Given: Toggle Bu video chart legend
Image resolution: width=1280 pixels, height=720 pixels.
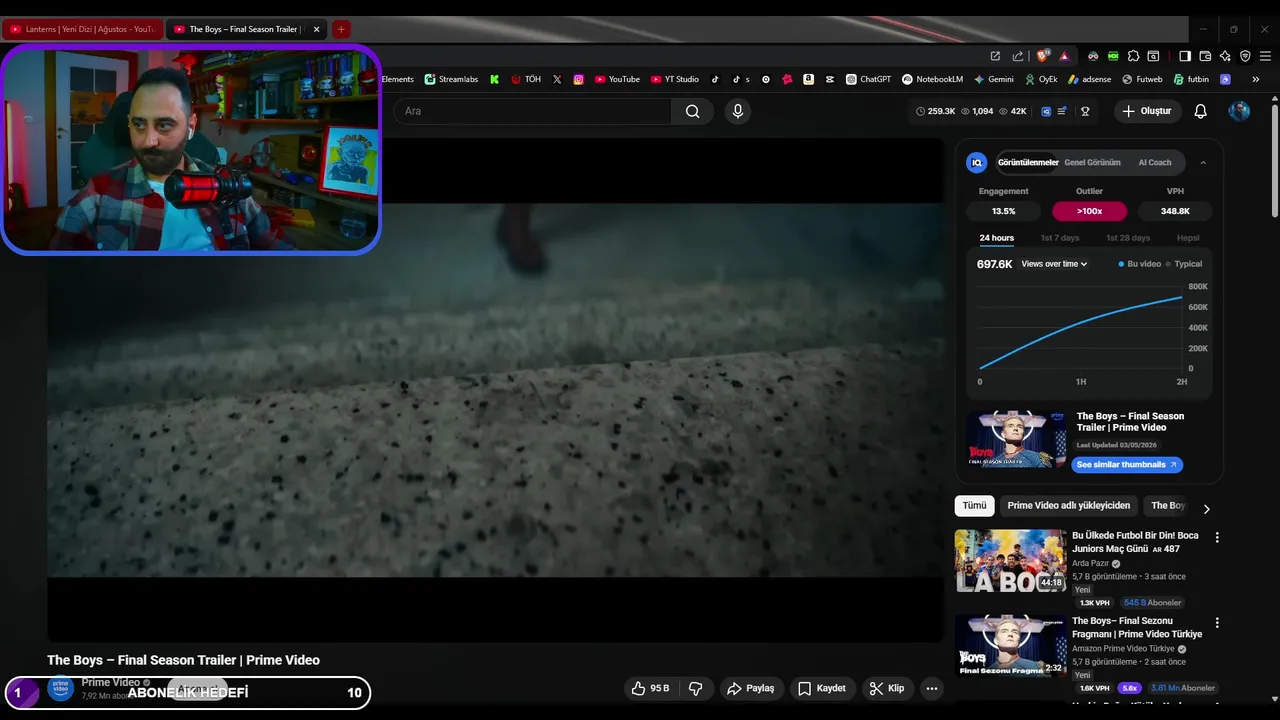Looking at the screenshot, I should [x=1139, y=264].
